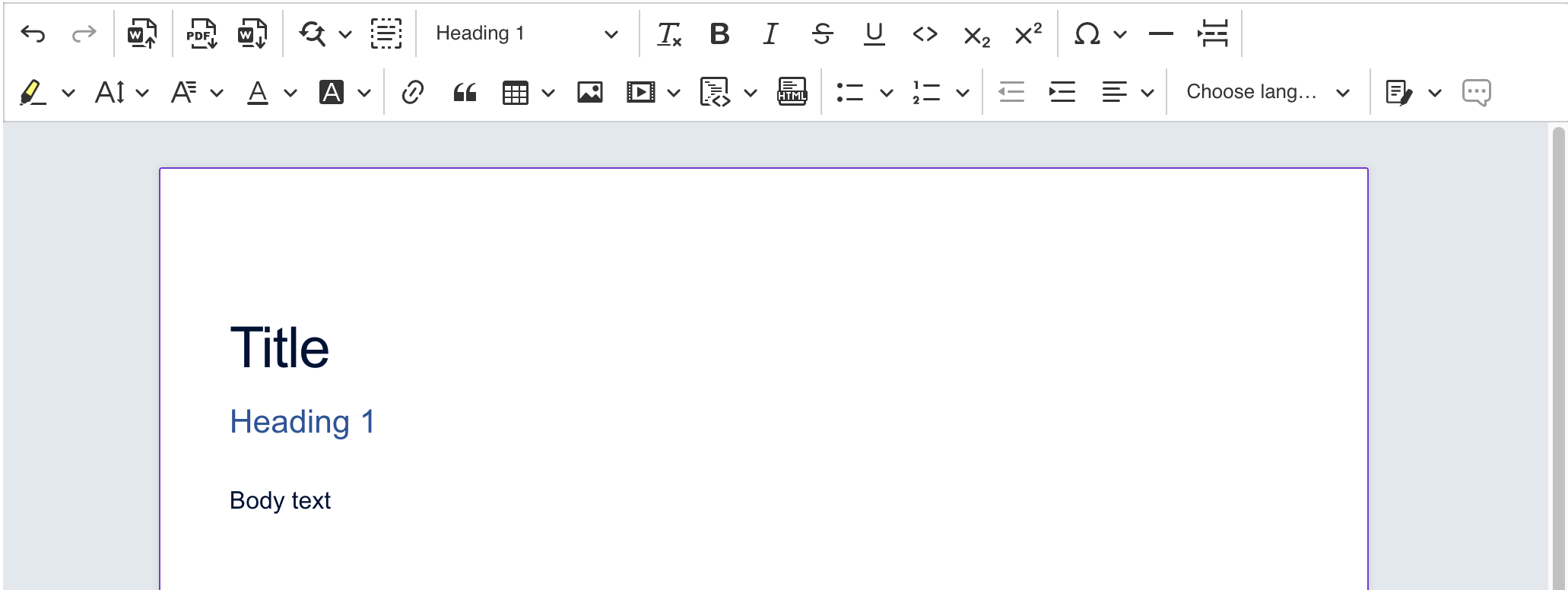The height and width of the screenshot is (590, 1568).
Task: Expand Highlight color options arrow
Action: (68, 93)
